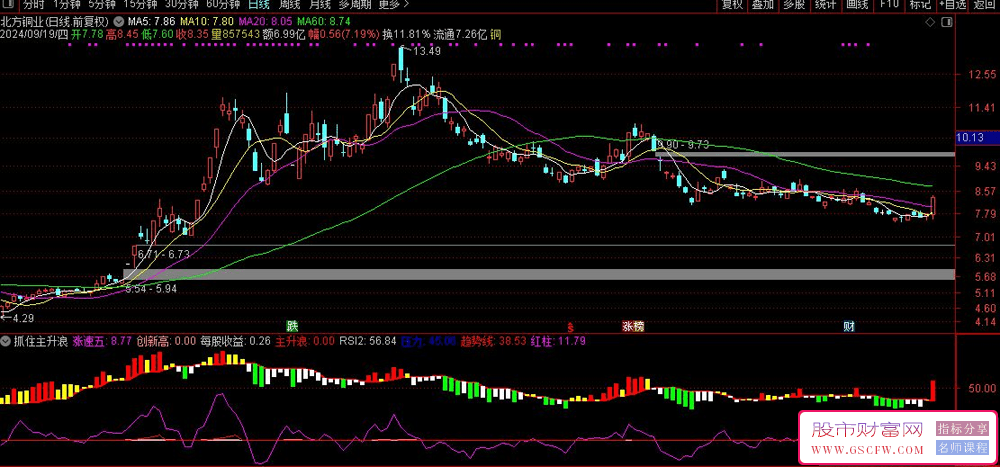Open the 多周期 multi-period view
The height and width of the screenshot is (467, 1000).
point(355,5)
